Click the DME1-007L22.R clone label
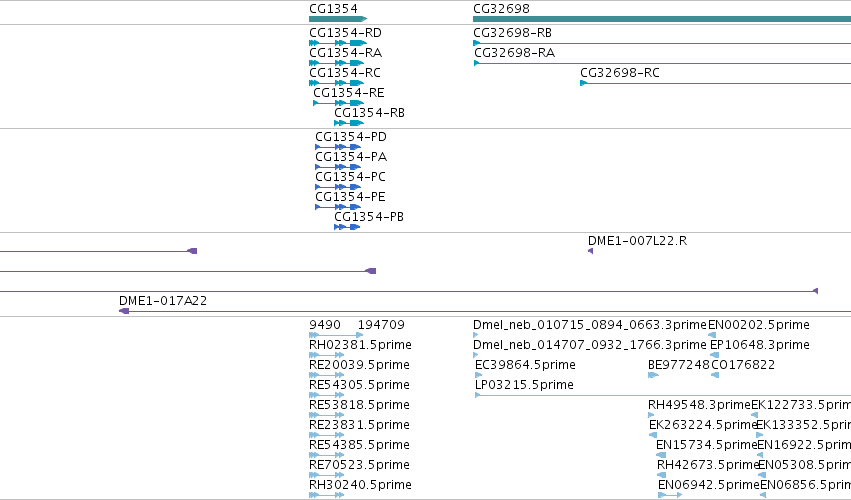 637,241
